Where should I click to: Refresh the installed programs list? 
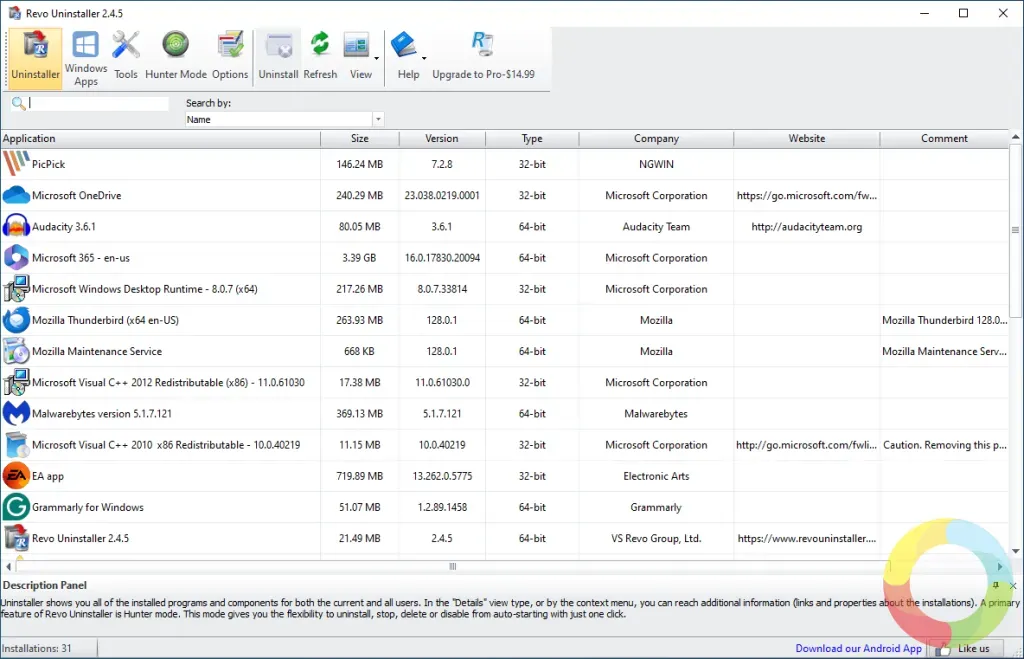[x=320, y=58]
